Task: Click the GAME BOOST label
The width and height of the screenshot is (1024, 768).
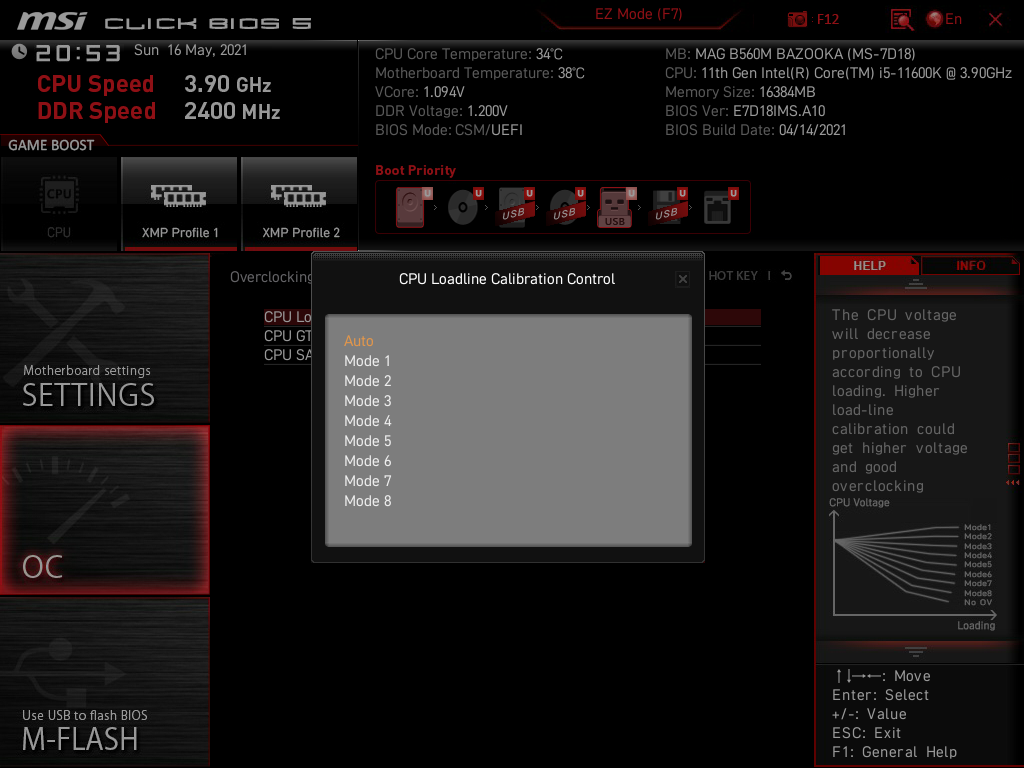Action: [51, 145]
